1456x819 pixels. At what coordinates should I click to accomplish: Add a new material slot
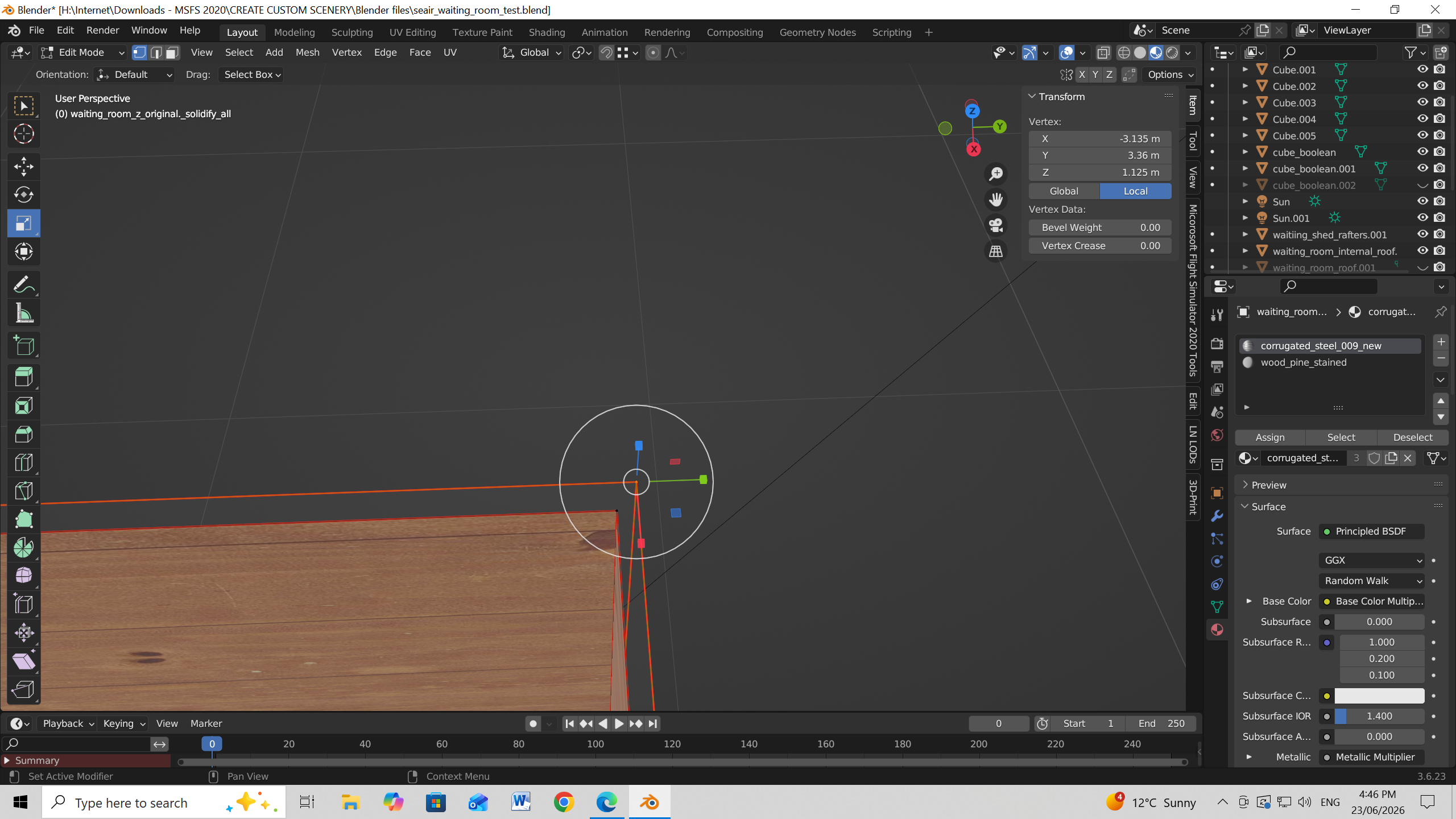point(1441,342)
